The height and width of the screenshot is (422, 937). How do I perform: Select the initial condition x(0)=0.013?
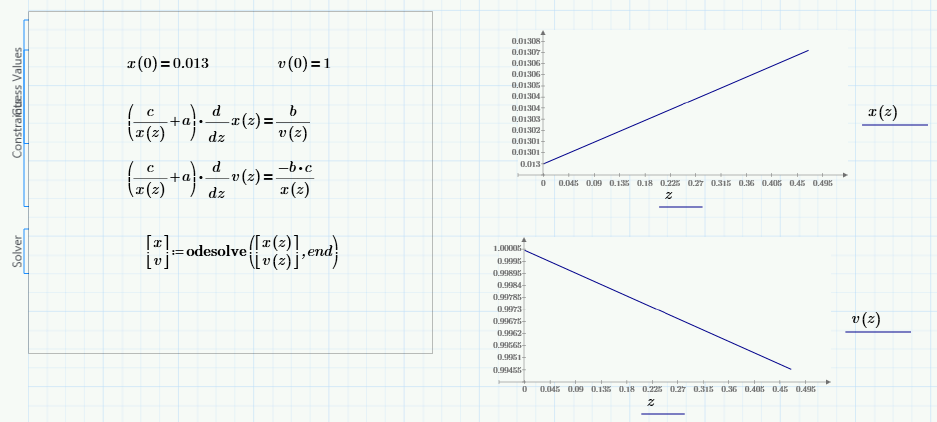pos(168,63)
